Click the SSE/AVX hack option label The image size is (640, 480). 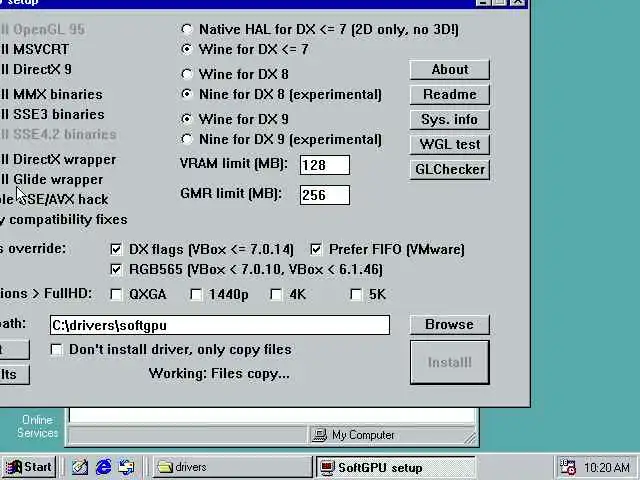[63, 199]
